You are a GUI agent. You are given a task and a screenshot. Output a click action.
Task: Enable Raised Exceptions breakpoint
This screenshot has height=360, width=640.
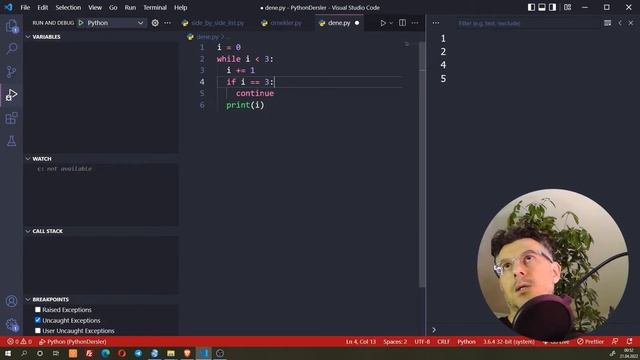tap(38, 310)
